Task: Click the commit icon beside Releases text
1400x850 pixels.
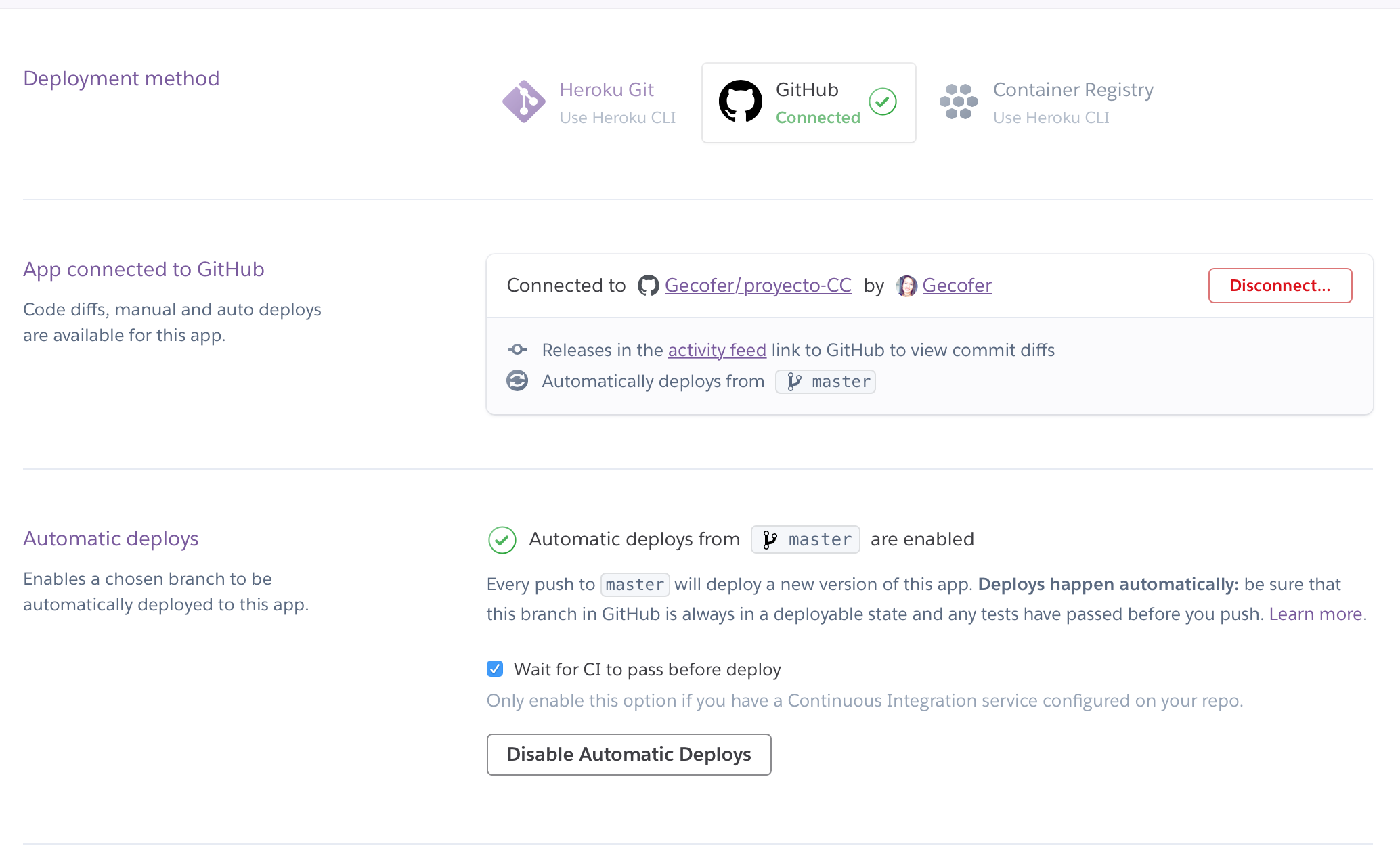Action: pyautogui.click(x=517, y=350)
